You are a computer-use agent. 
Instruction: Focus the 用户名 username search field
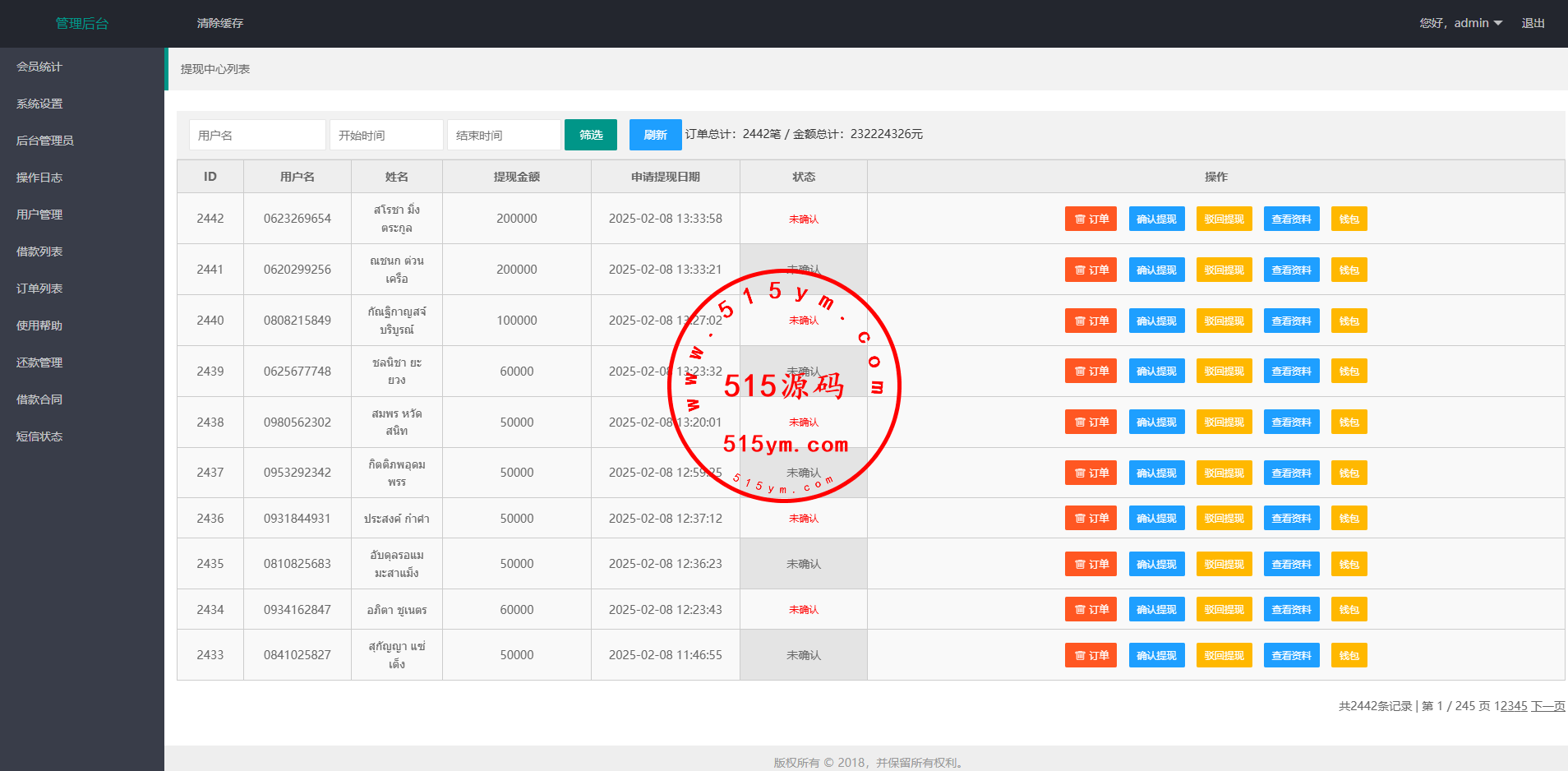257,136
